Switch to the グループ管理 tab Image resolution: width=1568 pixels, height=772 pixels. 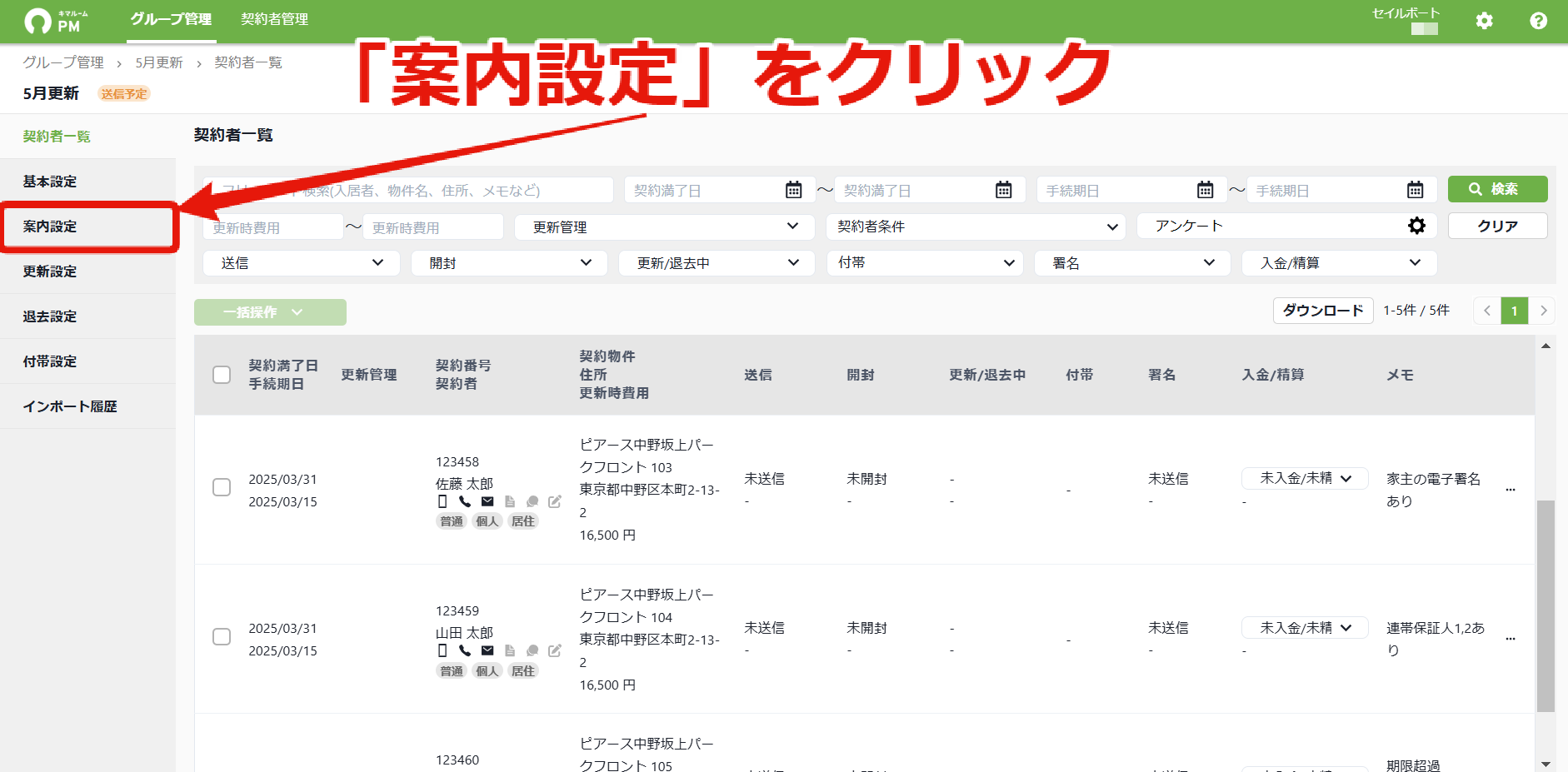(171, 19)
